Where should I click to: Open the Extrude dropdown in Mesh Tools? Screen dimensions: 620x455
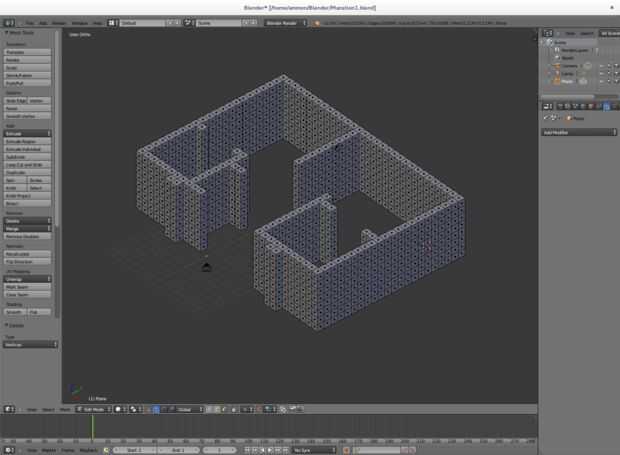click(x=27, y=133)
